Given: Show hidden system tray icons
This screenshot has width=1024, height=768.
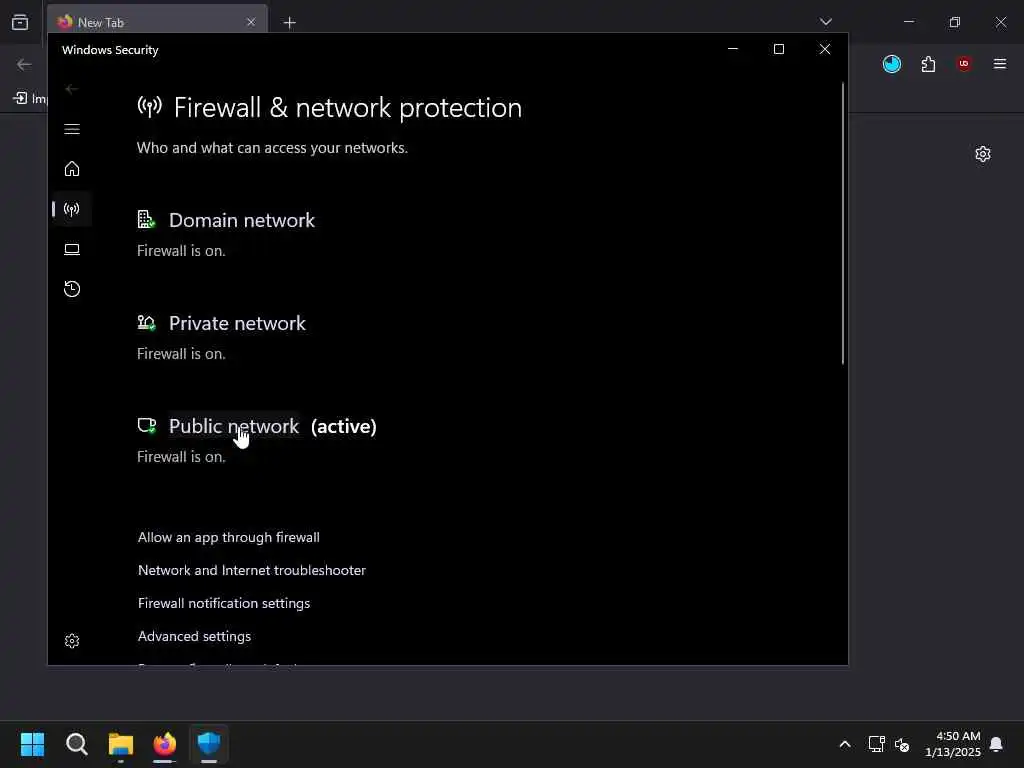Looking at the screenshot, I should (x=844, y=744).
